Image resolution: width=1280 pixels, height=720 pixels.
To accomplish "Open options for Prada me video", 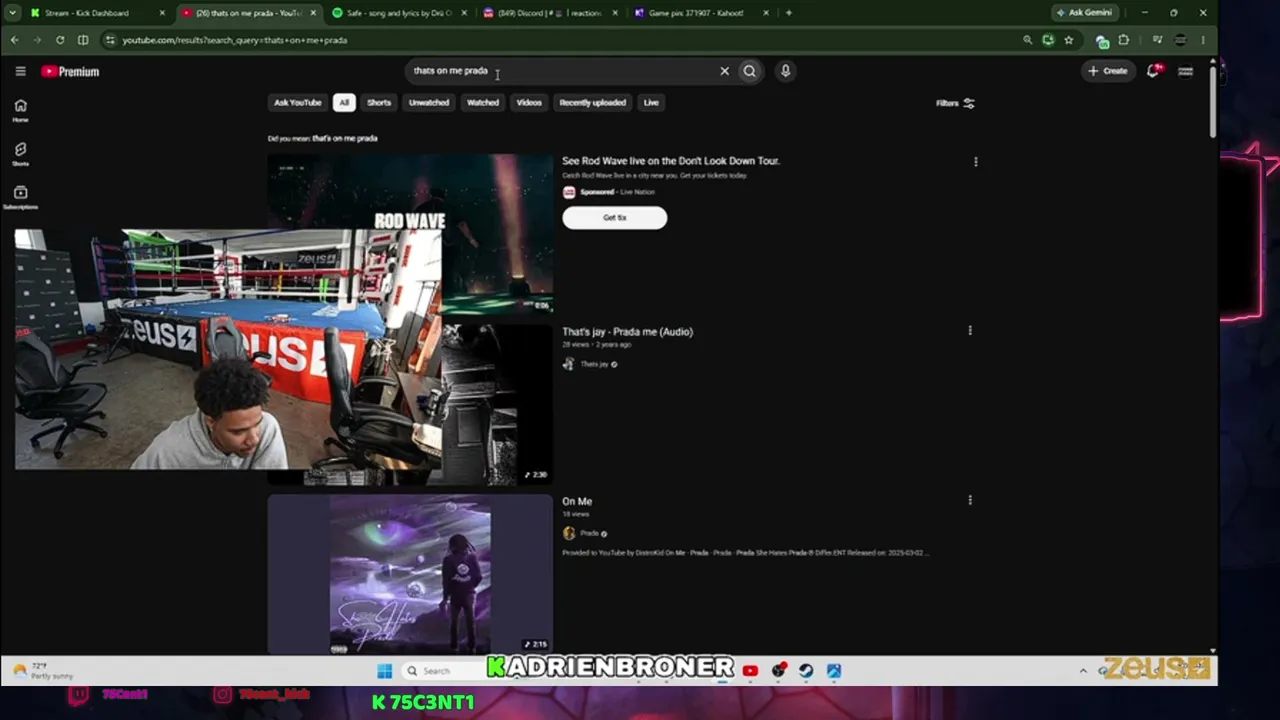I will click(x=970, y=331).
